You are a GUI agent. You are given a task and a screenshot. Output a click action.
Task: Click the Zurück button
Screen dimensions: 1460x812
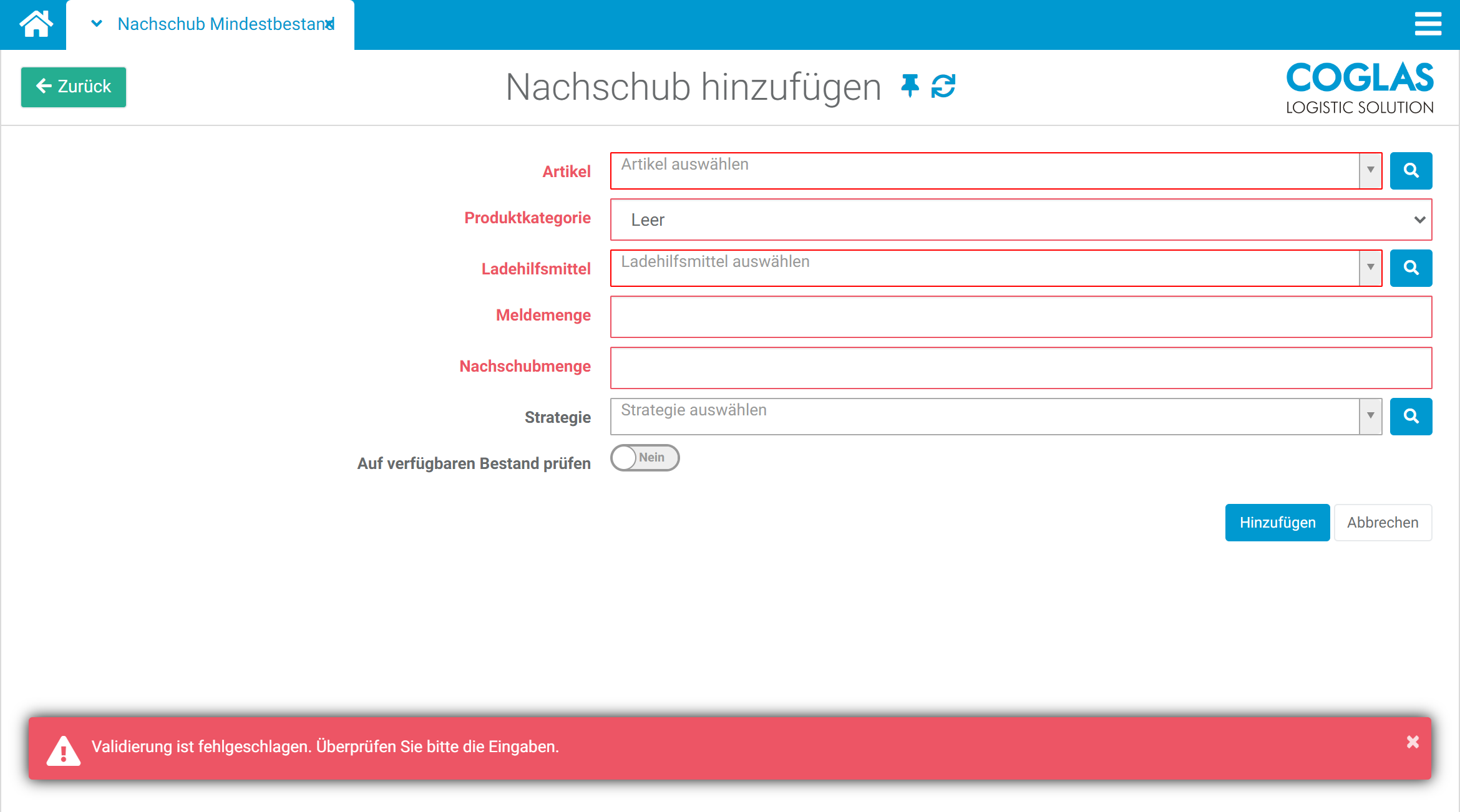[73, 87]
